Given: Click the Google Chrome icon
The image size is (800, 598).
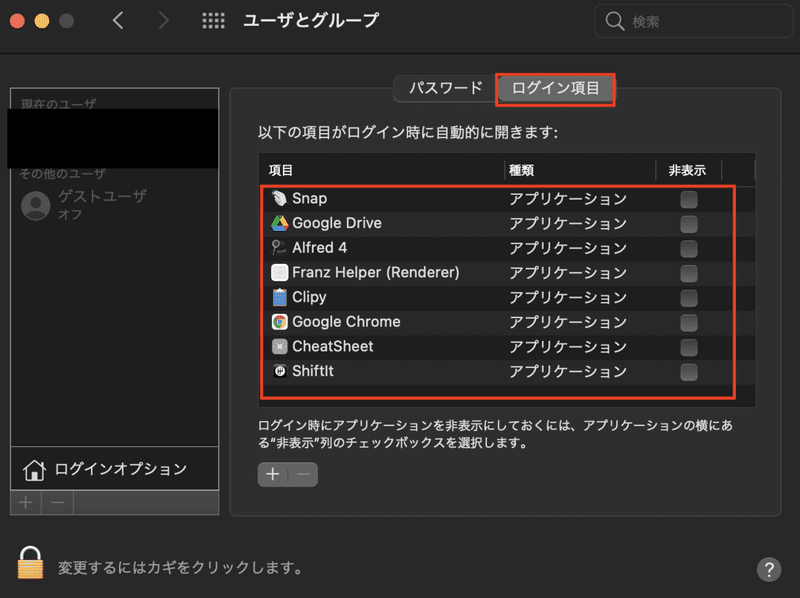Looking at the screenshot, I should click(280, 322).
